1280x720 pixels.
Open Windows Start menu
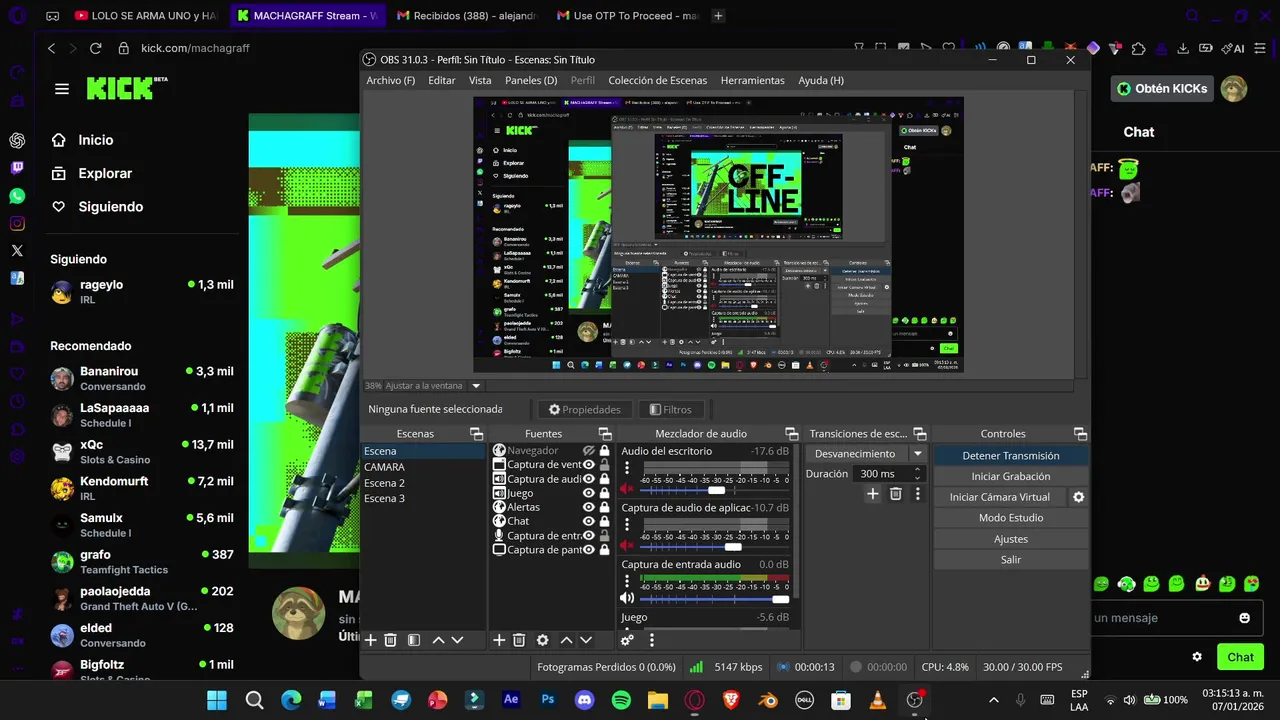pos(217,700)
